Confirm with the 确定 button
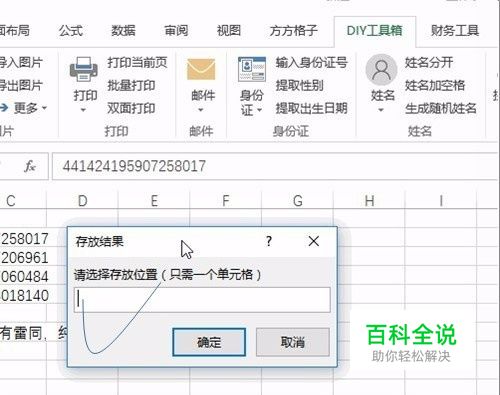 click(209, 342)
